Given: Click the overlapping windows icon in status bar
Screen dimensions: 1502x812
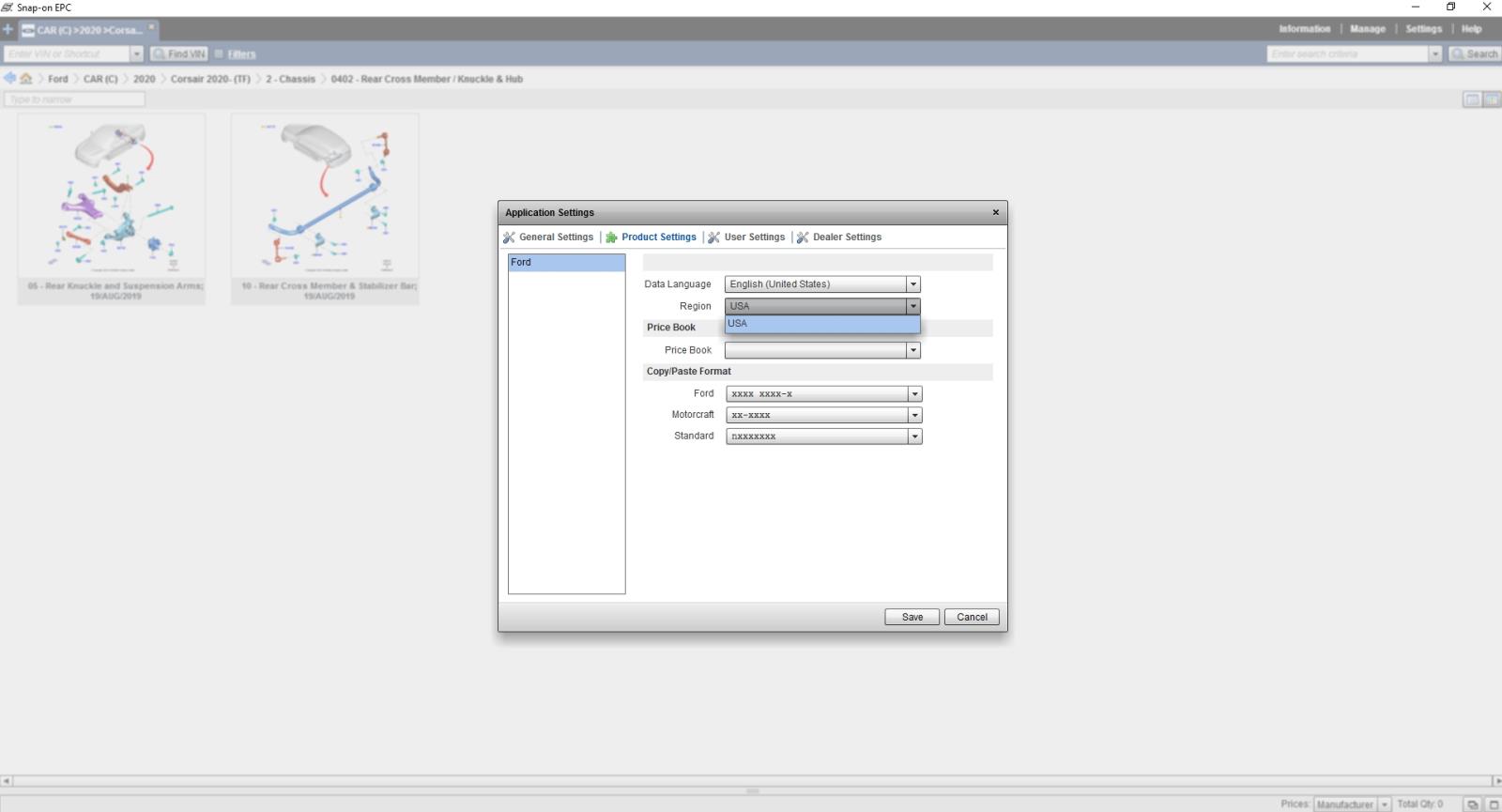Looking at the screenshot, I should tap(1473, 804).
